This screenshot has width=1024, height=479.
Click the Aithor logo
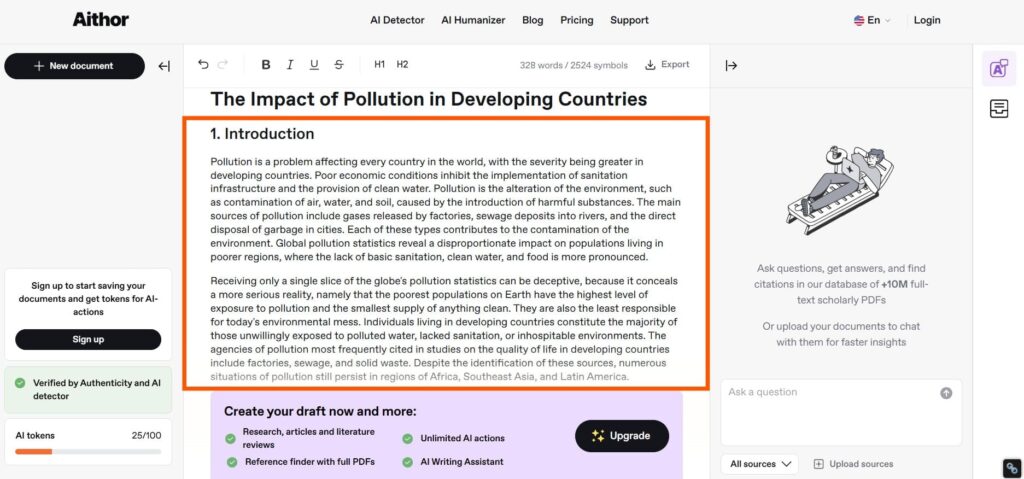tap(101, 20)
